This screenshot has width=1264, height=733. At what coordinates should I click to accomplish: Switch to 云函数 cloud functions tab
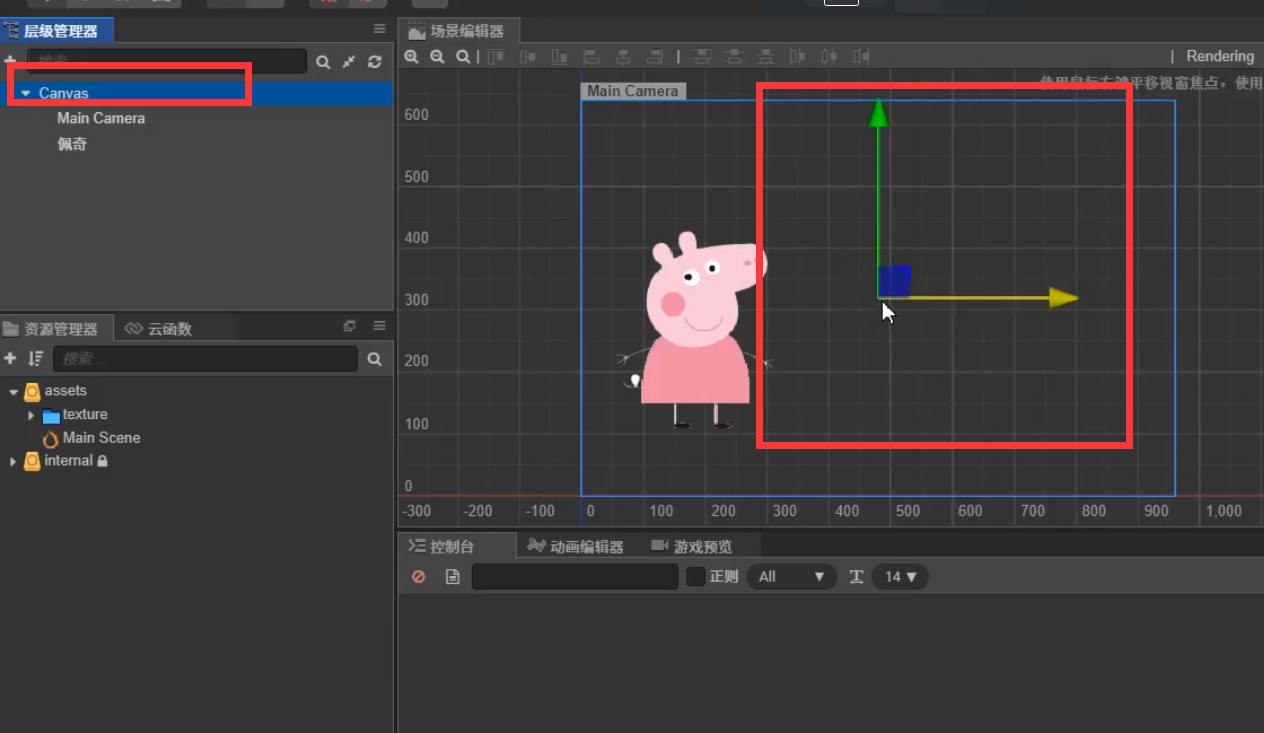click(159, 328)
